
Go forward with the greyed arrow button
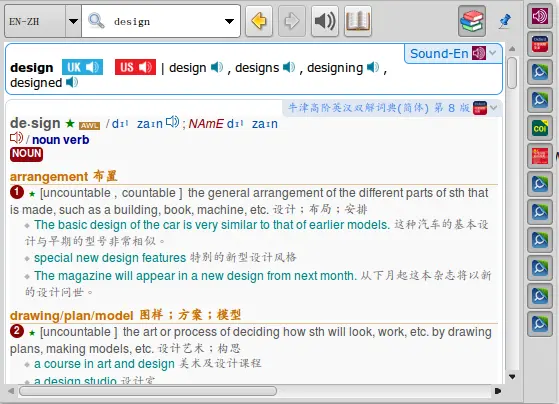click(x=292, y=21)
